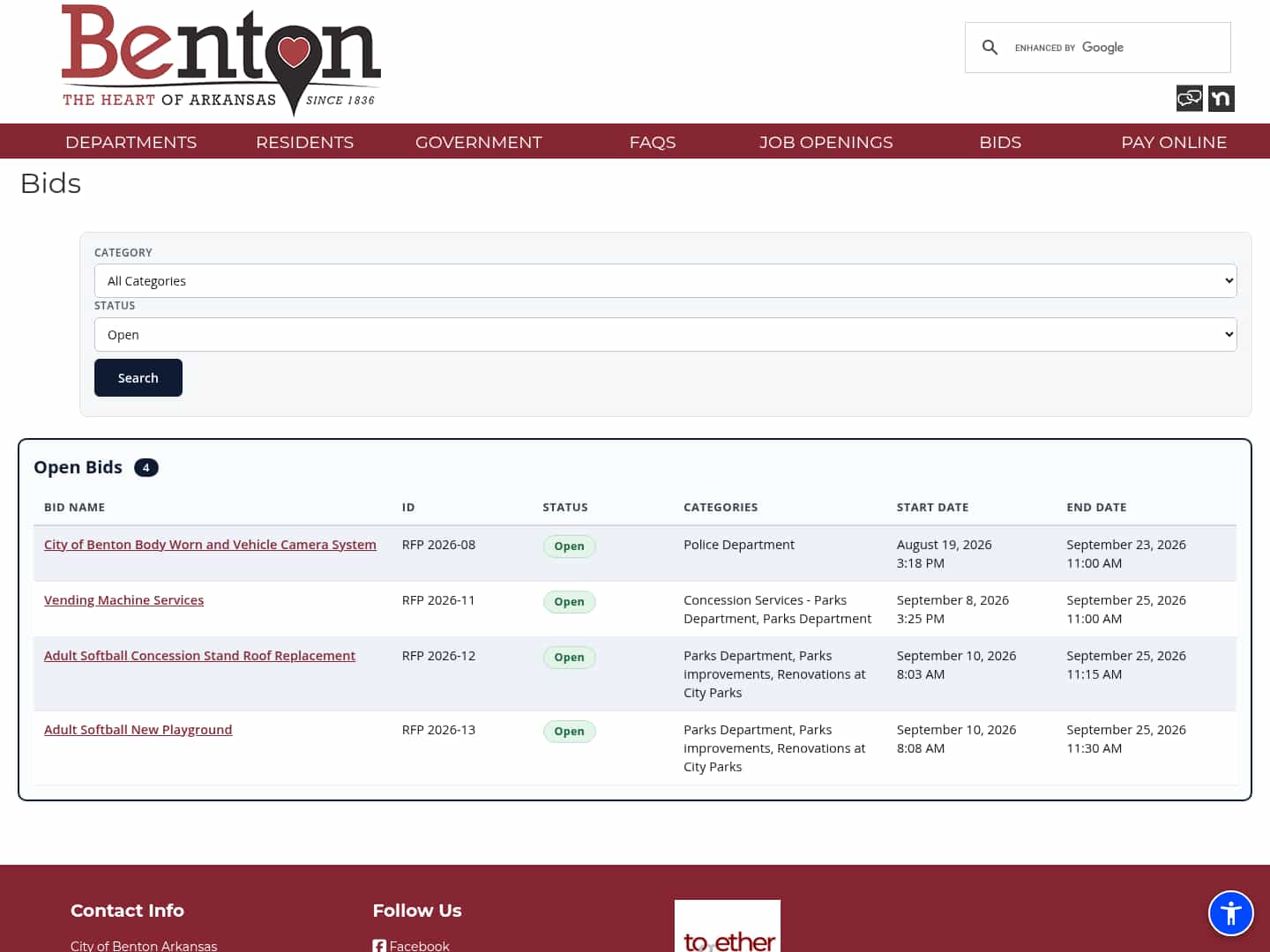
Task: Click the Open status badge for RFP 2026-11
Action: [x=569, y=602]
